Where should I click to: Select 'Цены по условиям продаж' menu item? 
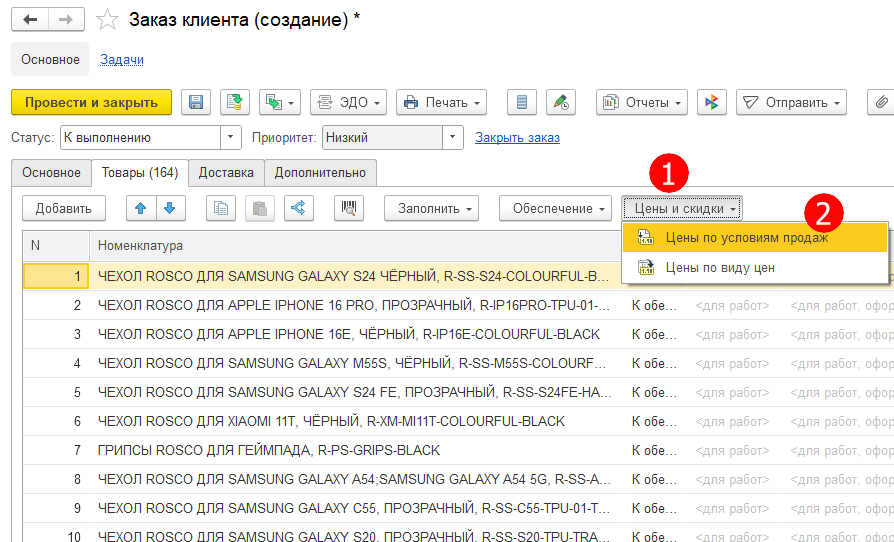coord(747,237)
